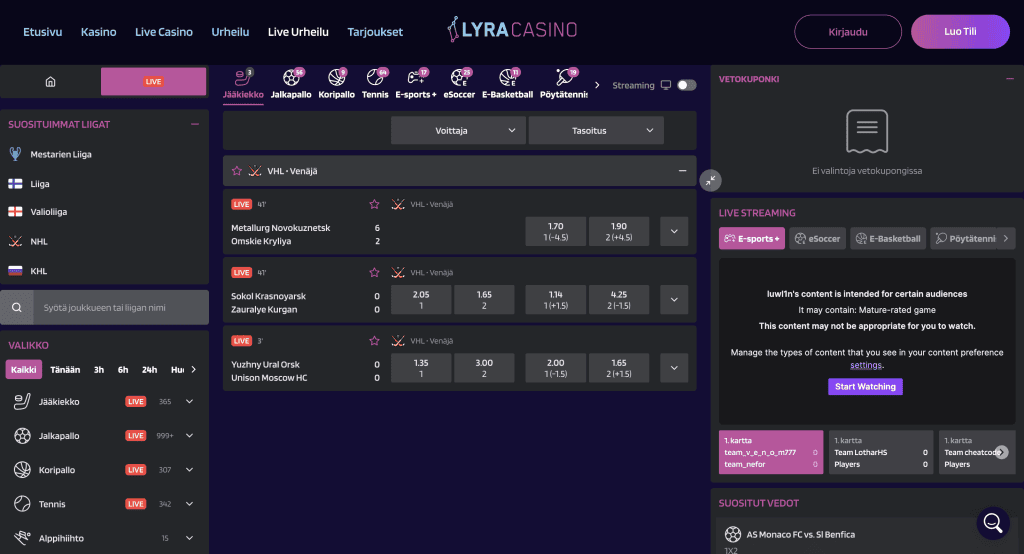
Task: Select the 24h time filter tab
Action: coord(150,370)
